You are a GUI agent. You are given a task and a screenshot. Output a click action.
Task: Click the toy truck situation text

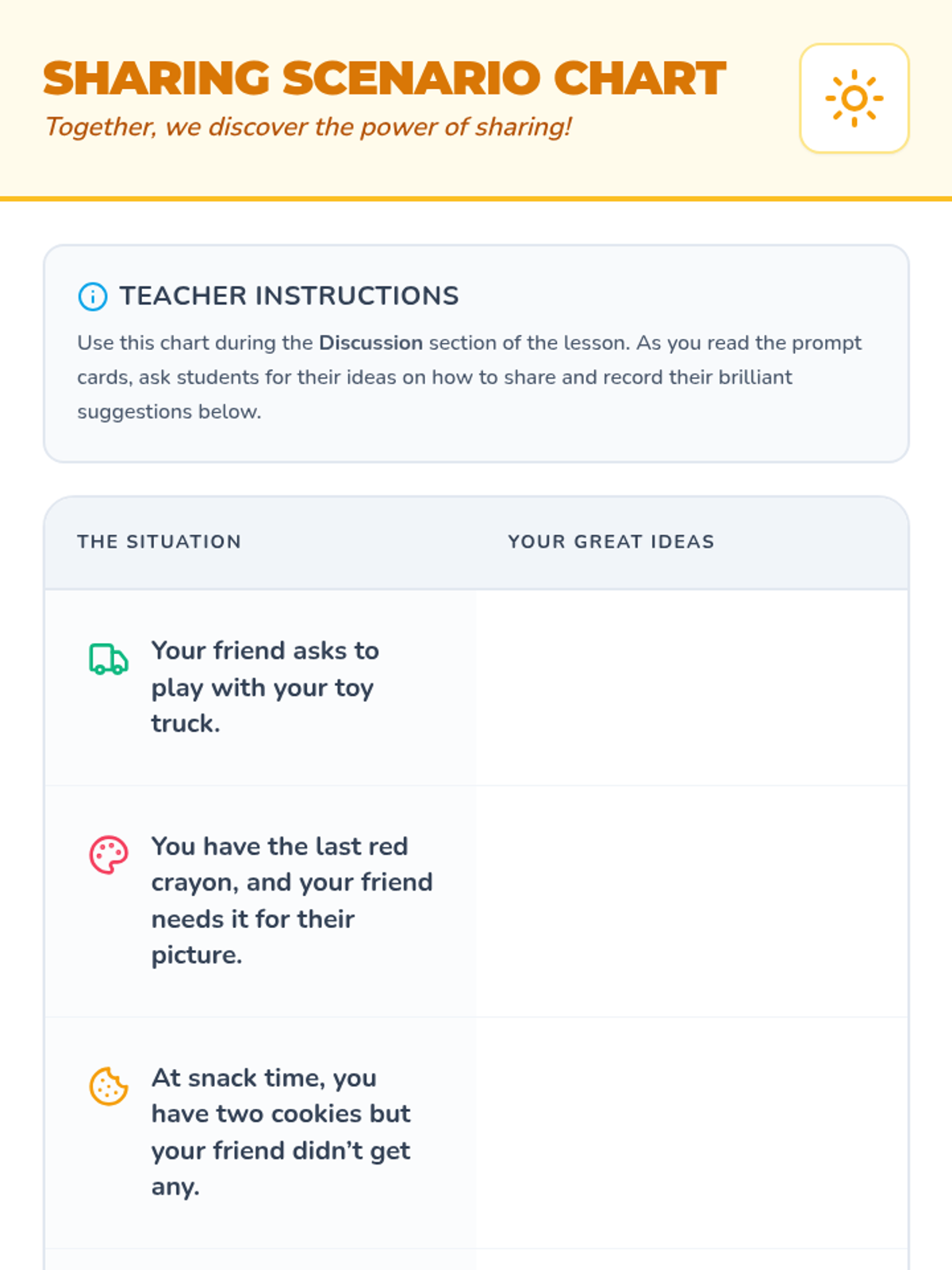coord(265,687)
